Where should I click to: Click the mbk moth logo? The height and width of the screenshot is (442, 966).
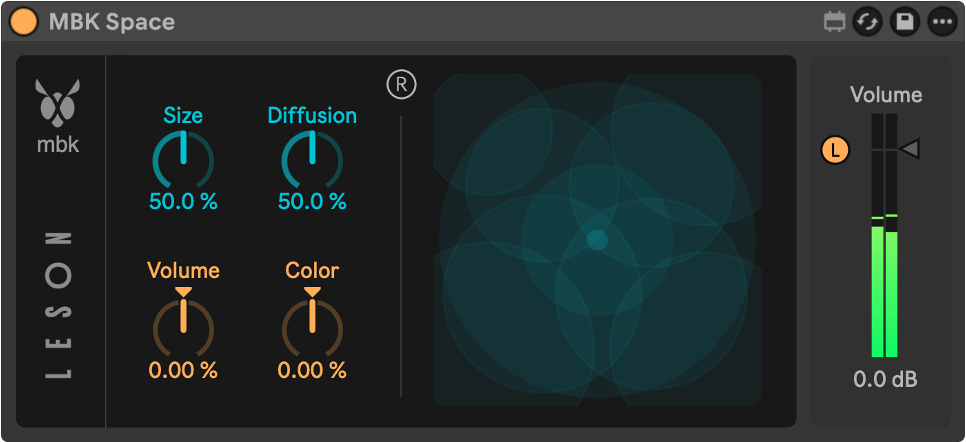coord(58,99)
